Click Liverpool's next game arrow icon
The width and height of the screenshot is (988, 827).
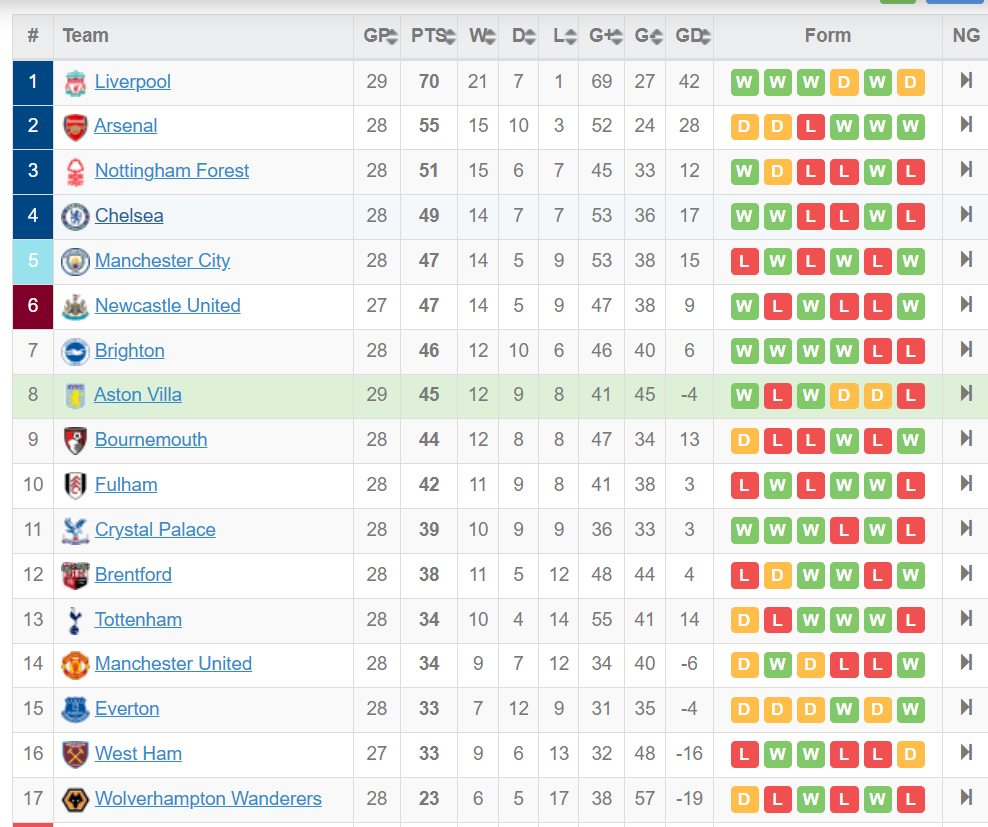coord(966,81)
